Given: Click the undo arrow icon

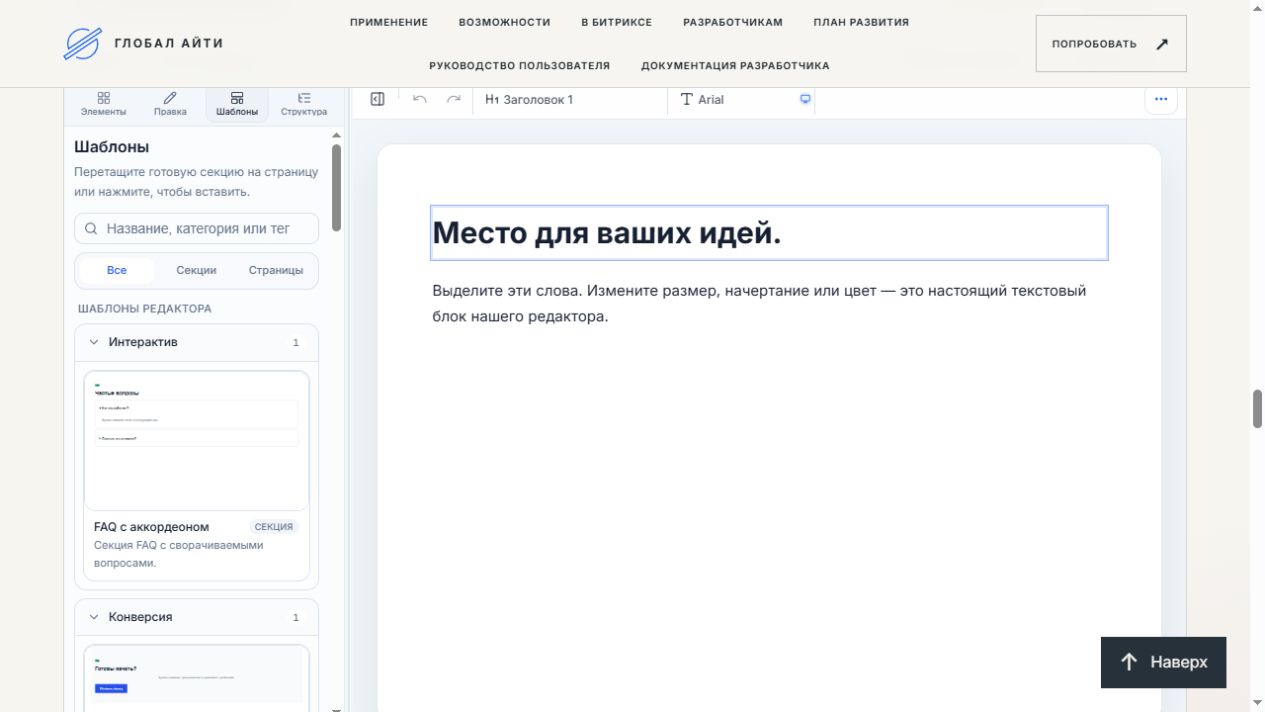Looking at the screenshot, I should point(420,99).
